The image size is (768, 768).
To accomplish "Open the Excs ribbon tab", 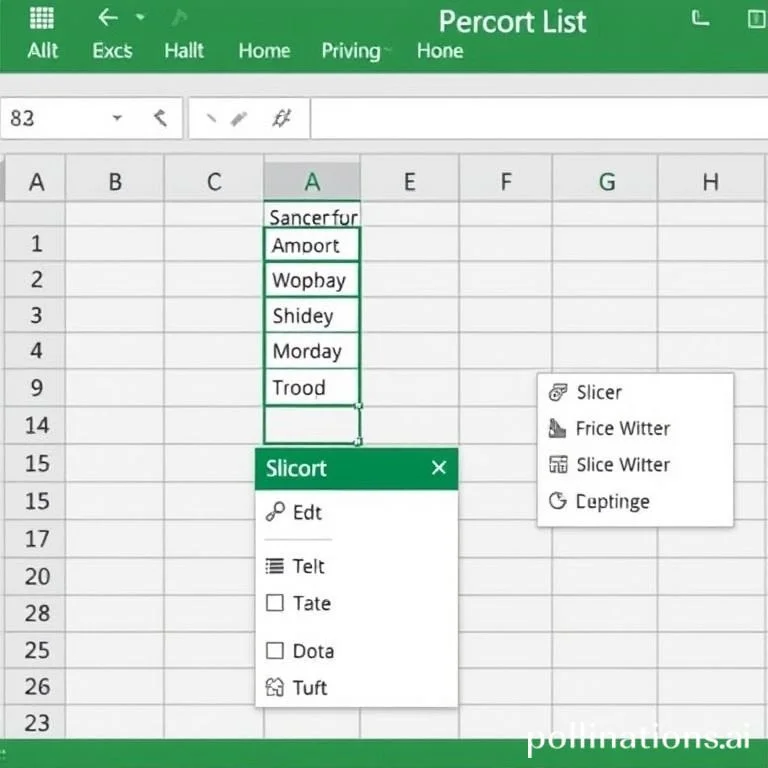I will (x=112, y=51).
